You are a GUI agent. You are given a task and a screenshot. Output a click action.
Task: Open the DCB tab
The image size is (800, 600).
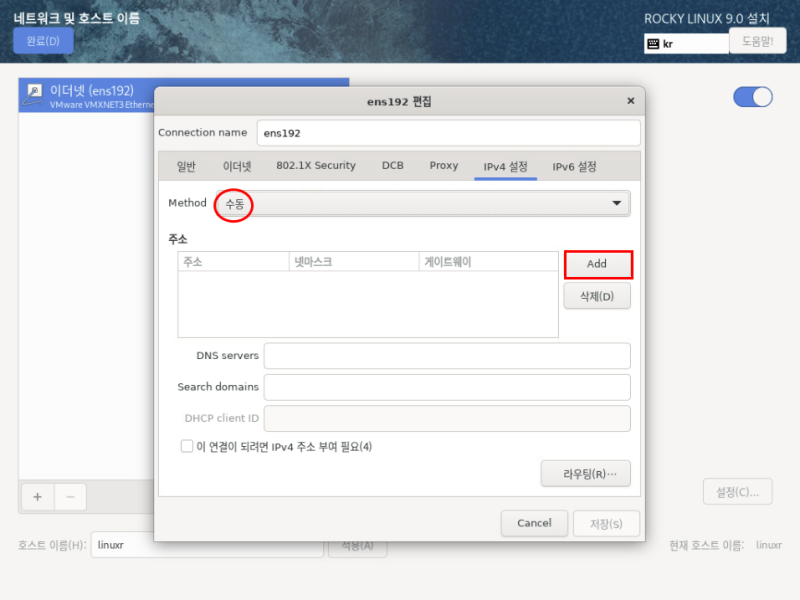(x=392, y=166)
